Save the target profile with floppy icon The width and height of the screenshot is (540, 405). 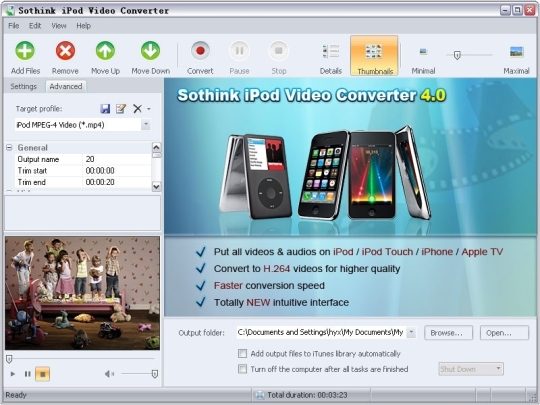coord(105,109)
